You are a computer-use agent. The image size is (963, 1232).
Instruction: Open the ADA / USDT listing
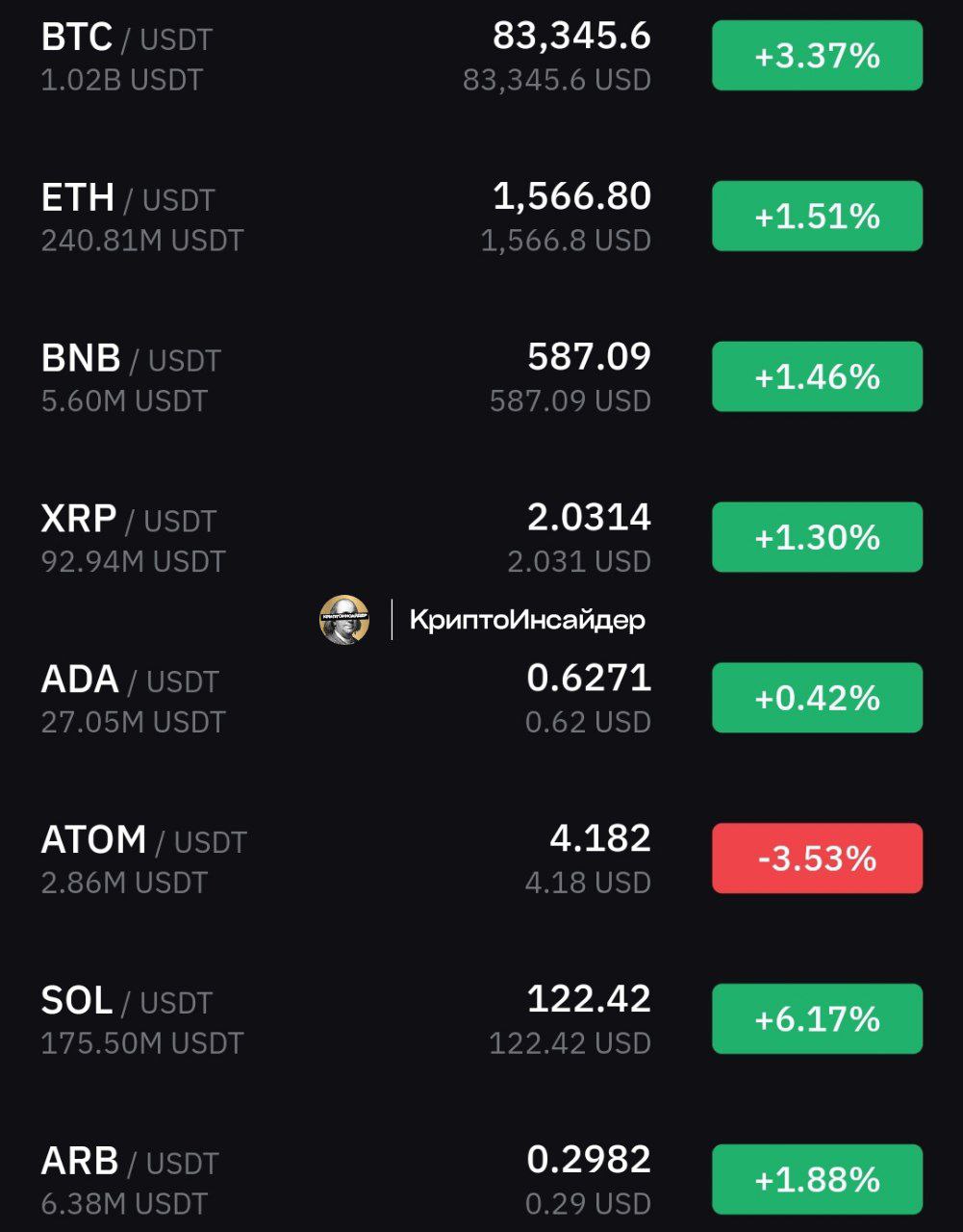point(481,698)
